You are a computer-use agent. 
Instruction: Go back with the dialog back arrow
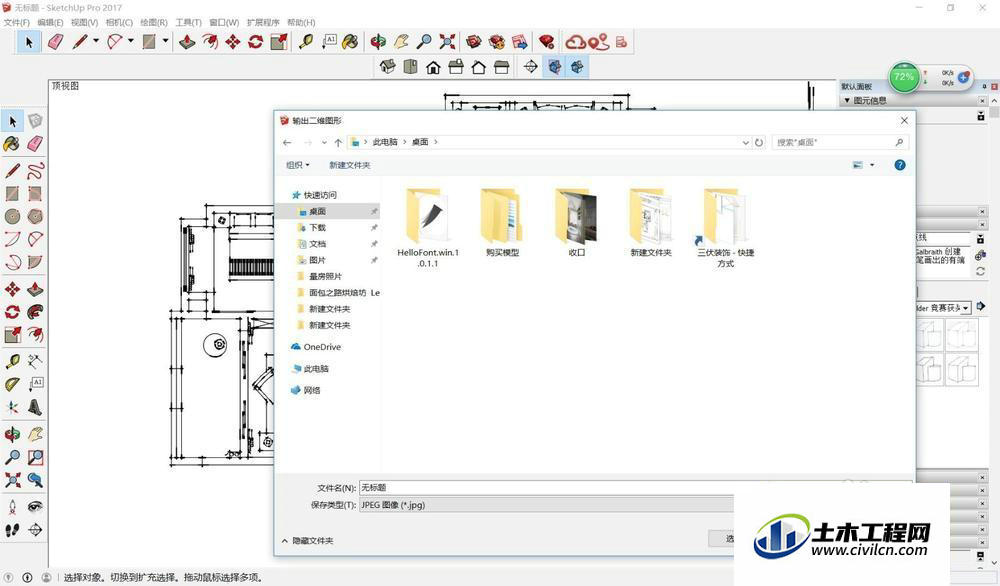287,142
